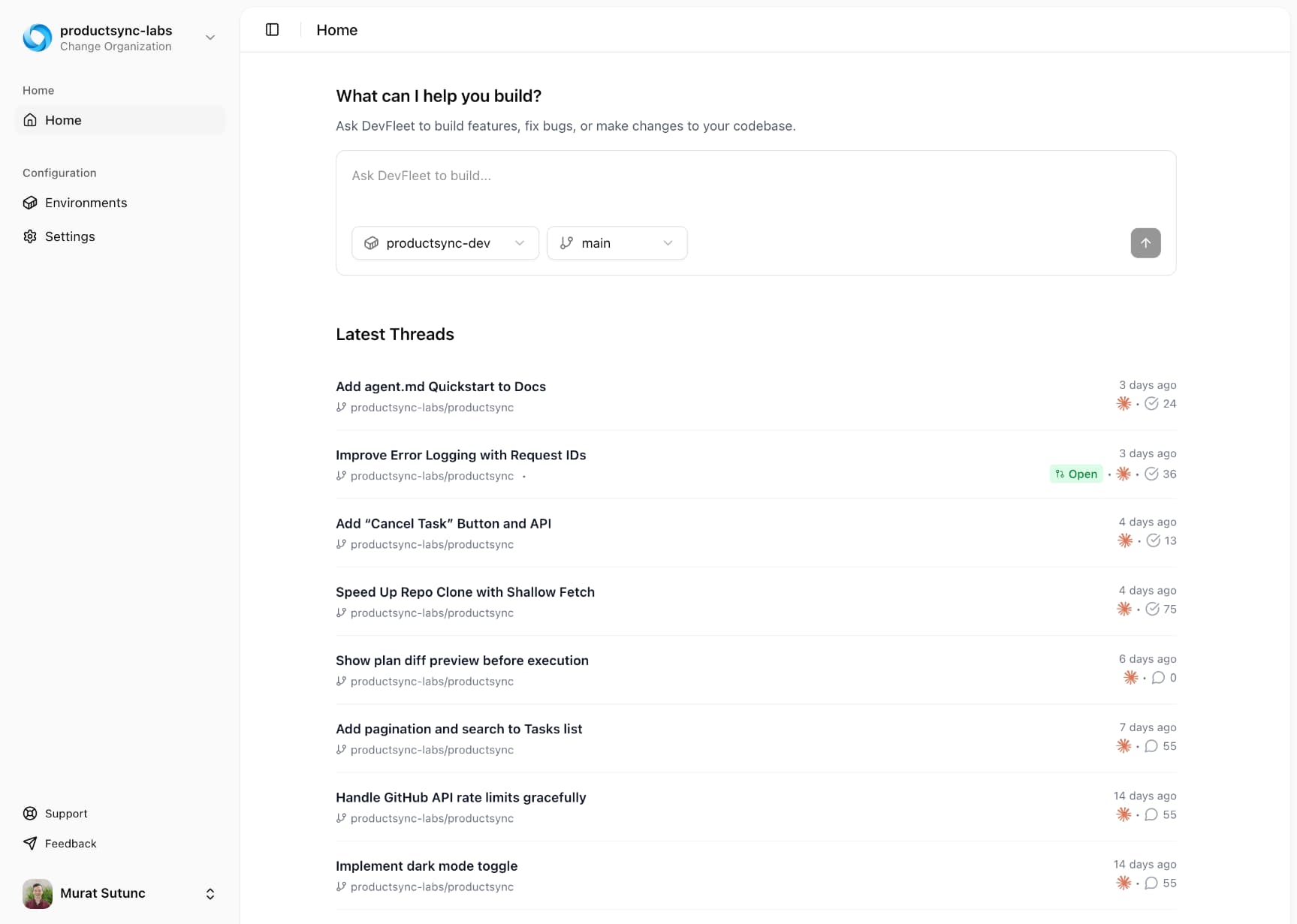Toggle the sidebar panel icon

[x=273, y=30]
